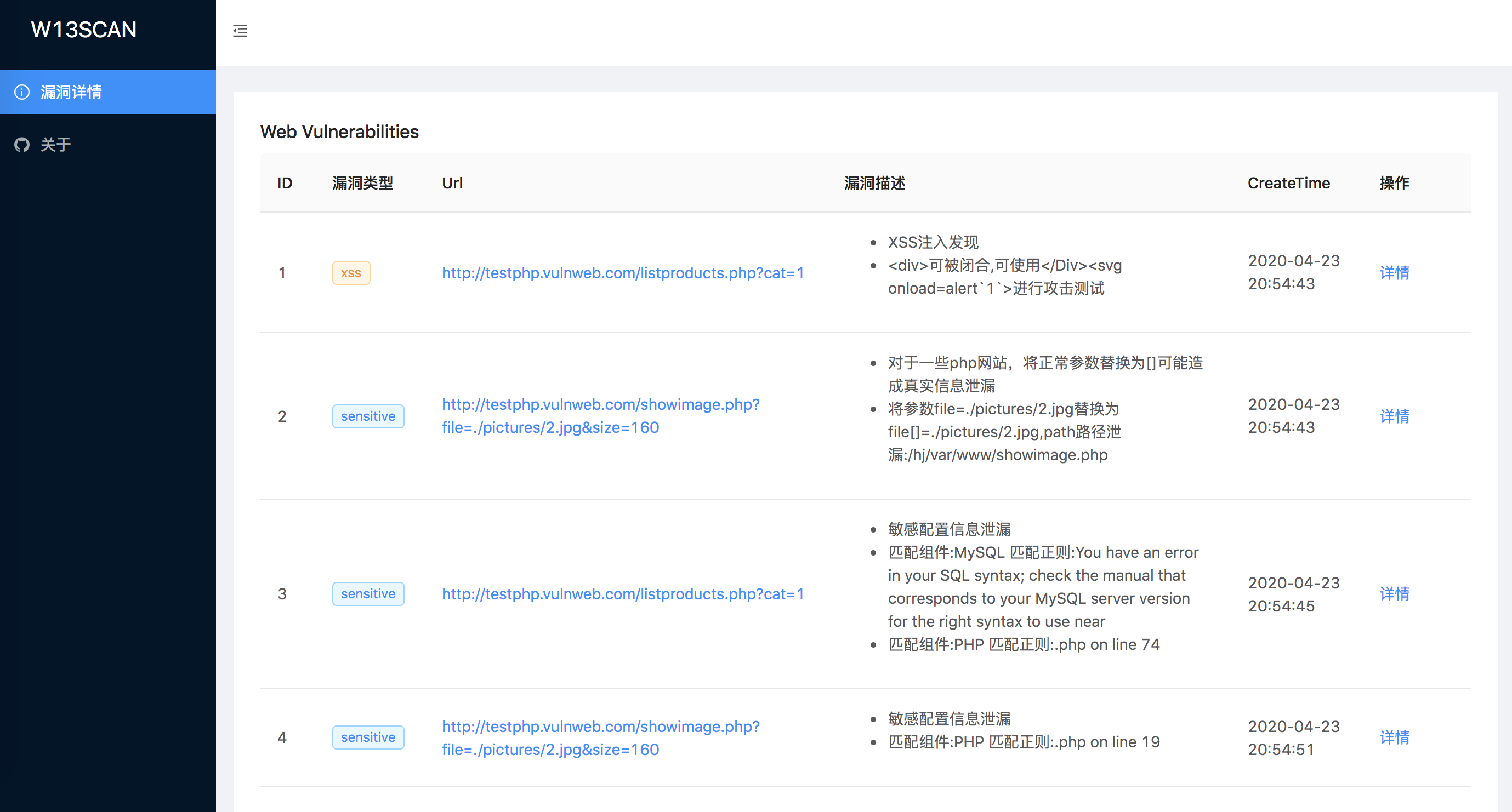1512x812 pixels.
Task: View 详情 for vulnerability ID 3
Action: [1395, 594]
